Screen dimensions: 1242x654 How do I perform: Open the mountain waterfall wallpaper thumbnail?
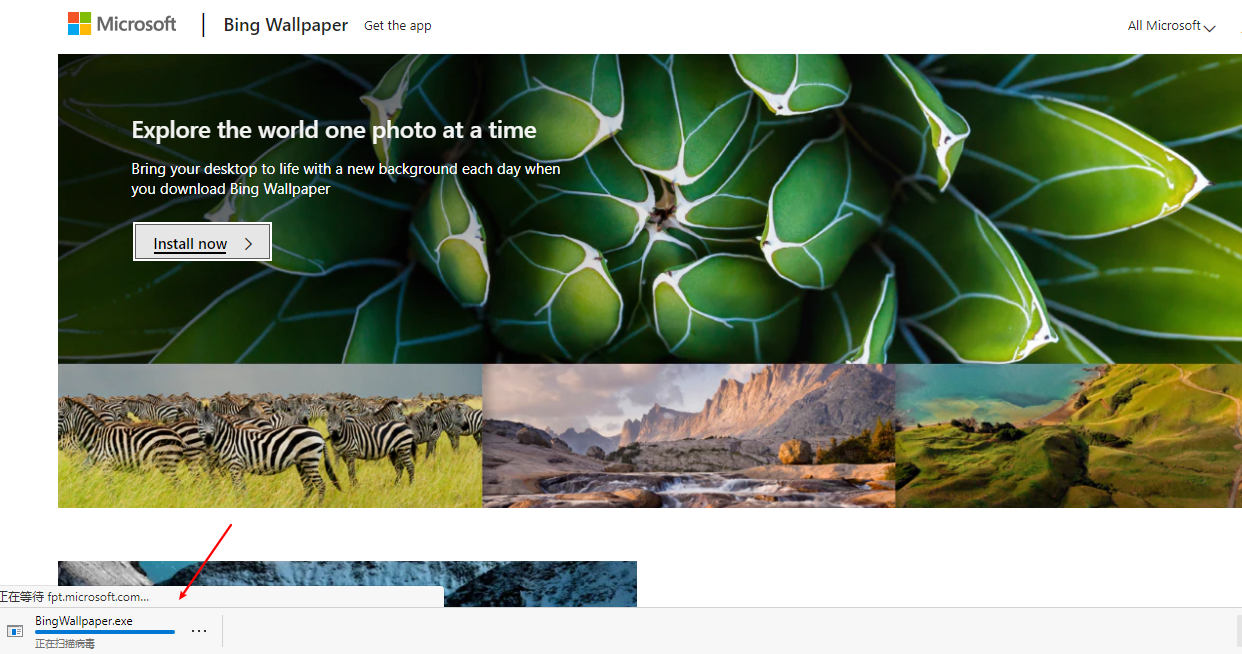(x=689, y=436)
